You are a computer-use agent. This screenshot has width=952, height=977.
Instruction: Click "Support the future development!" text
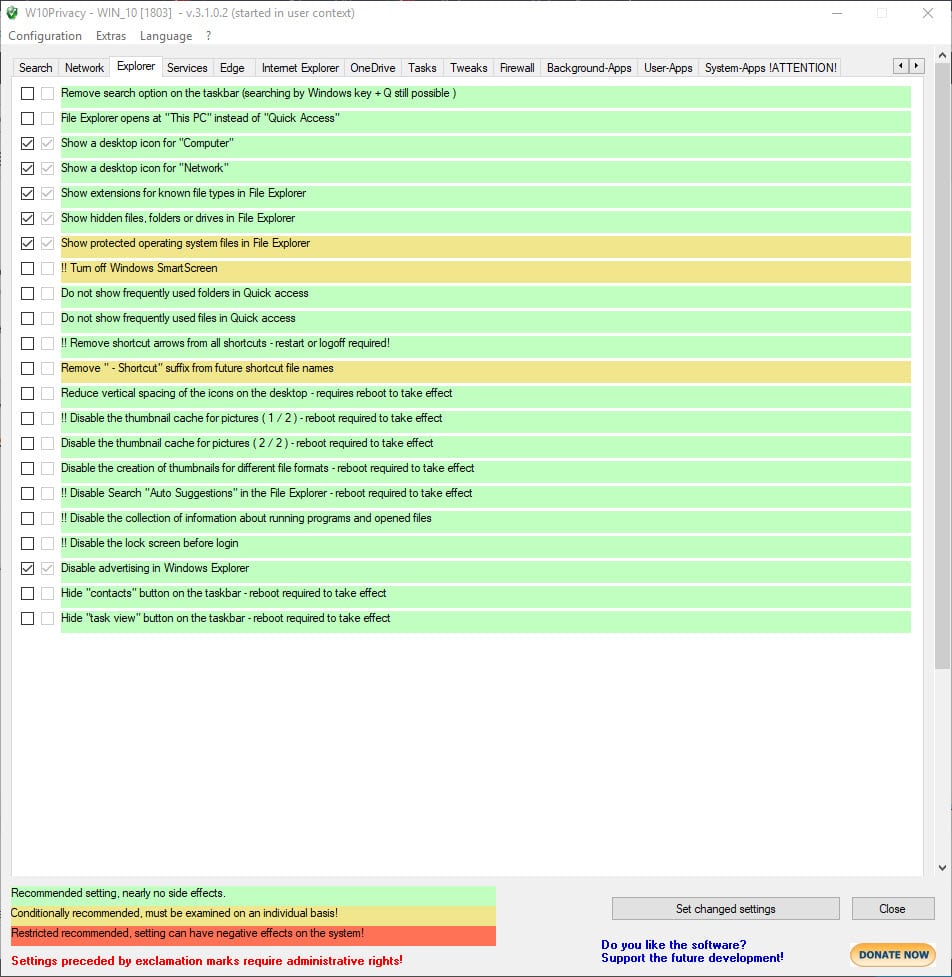click(692, 958)
